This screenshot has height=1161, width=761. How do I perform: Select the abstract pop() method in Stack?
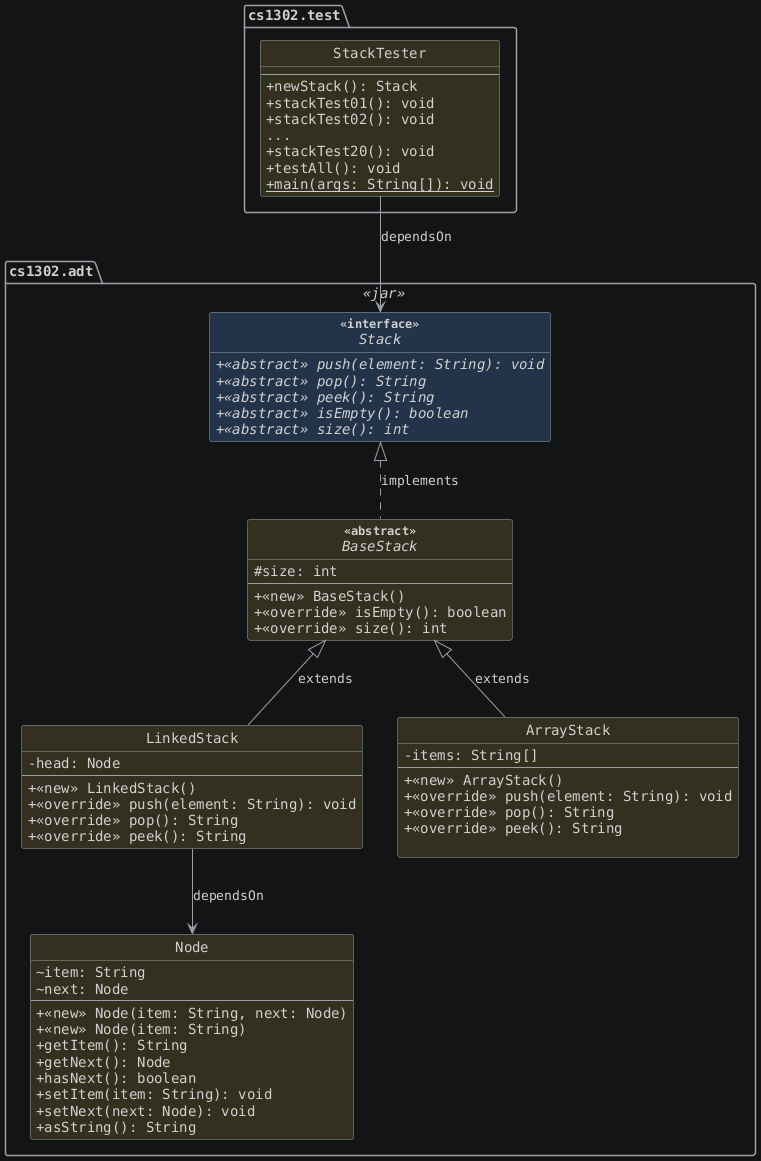click(321, 381)
